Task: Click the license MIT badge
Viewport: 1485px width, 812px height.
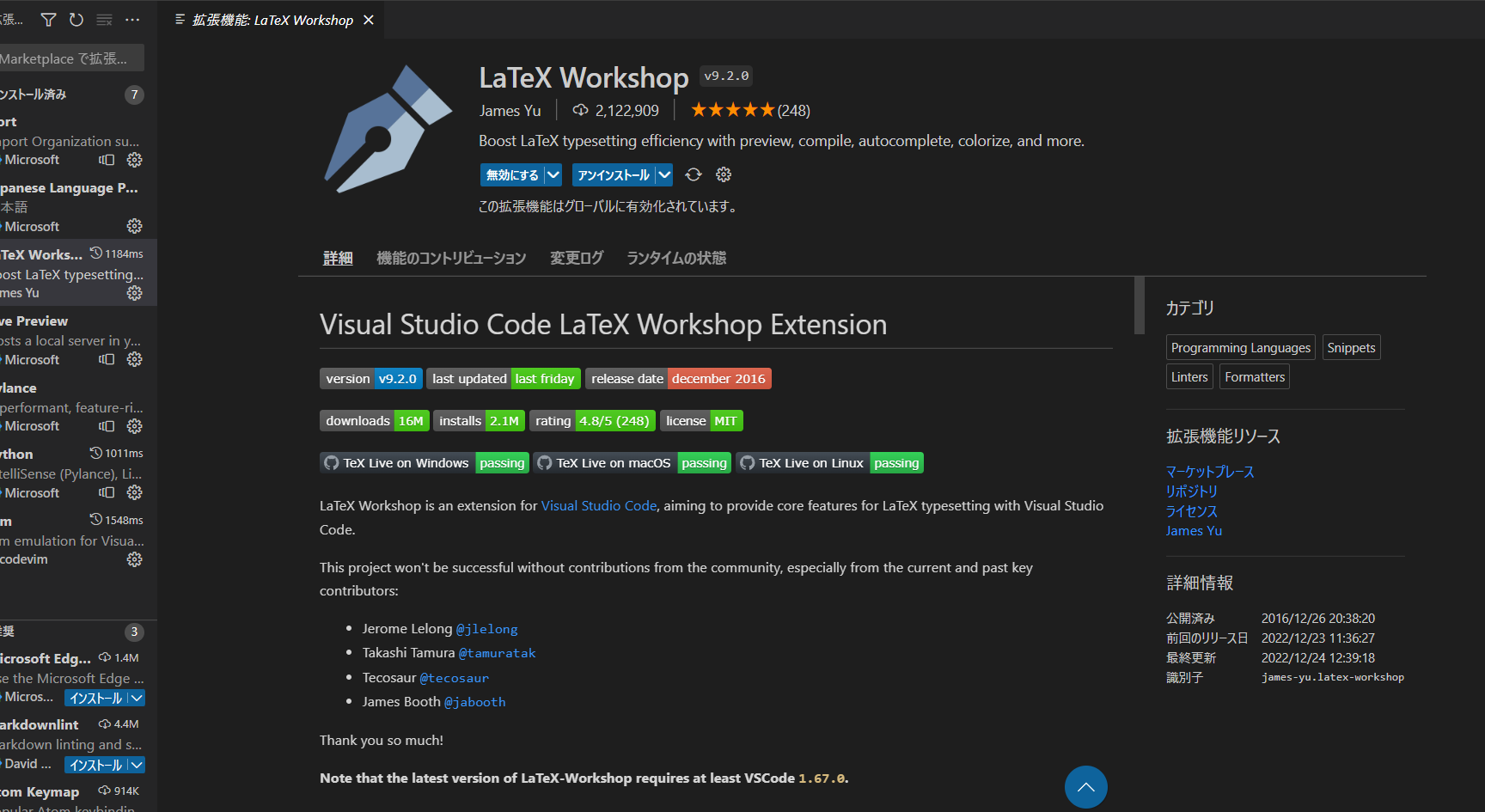Action: coord(701,421)
